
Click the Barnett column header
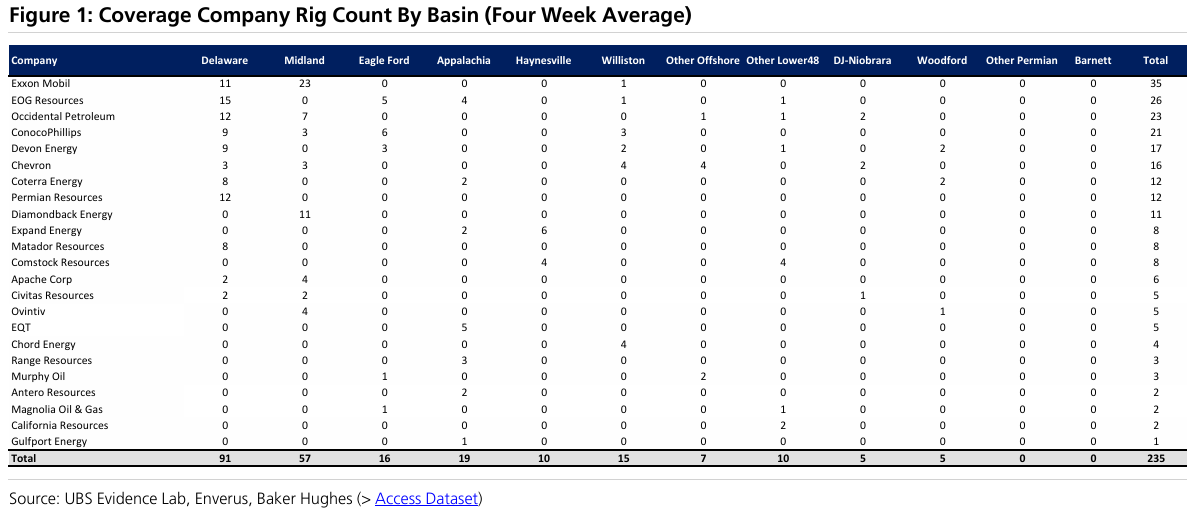pyautogui.click(x=1093, y=61)
